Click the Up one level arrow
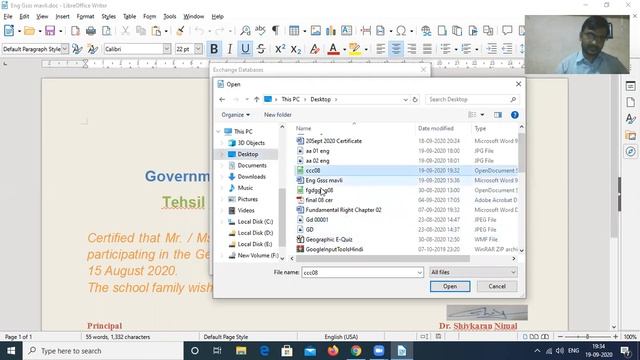640x360 pixels. [x=256, y=99]
